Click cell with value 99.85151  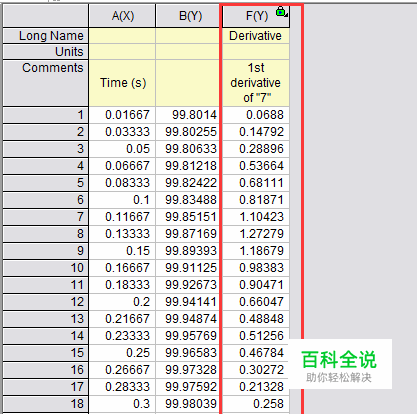189,217
